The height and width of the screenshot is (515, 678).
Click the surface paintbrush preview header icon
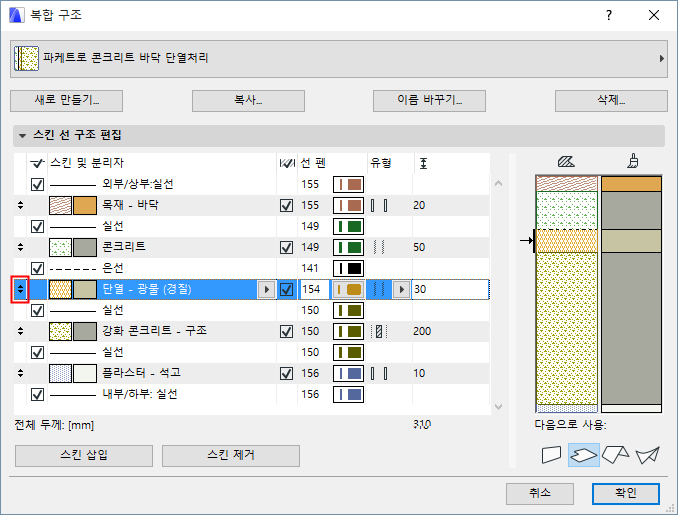coord(633,161)
